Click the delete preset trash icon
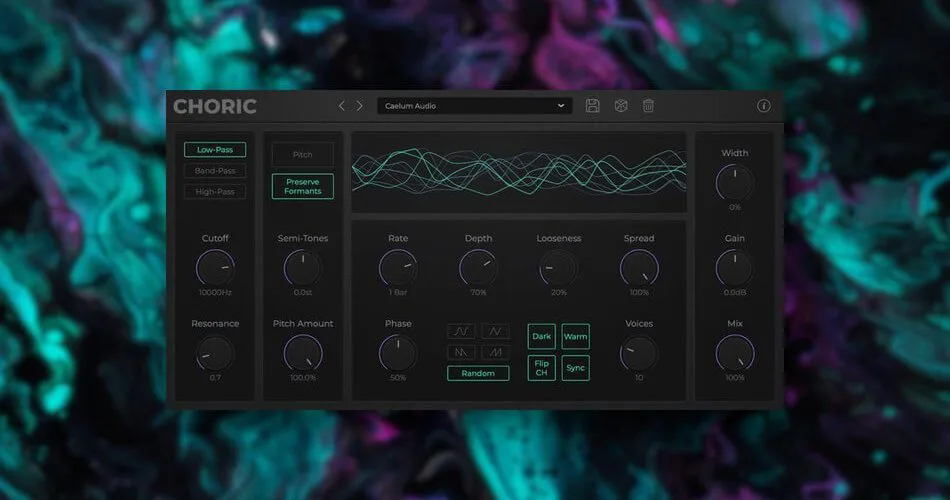This screenshot has height=500, width=950. pyautogui.click(x=648, y=105)
